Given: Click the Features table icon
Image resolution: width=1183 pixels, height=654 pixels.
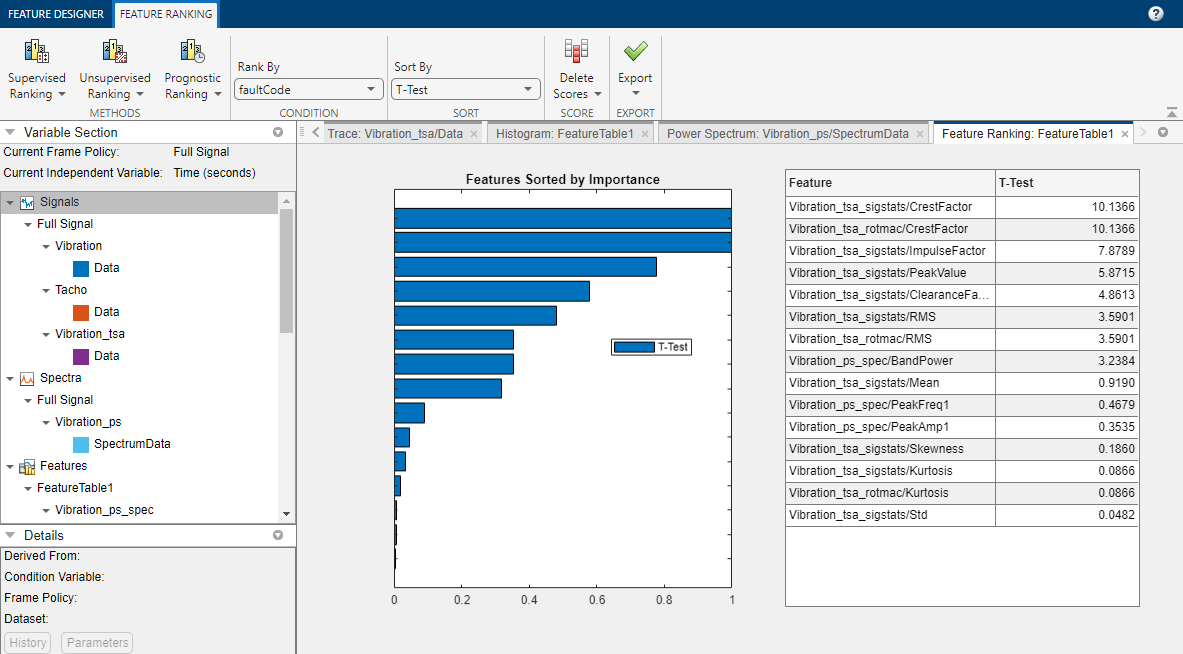Looking at the screenshot, I should (x=27, y=466).
